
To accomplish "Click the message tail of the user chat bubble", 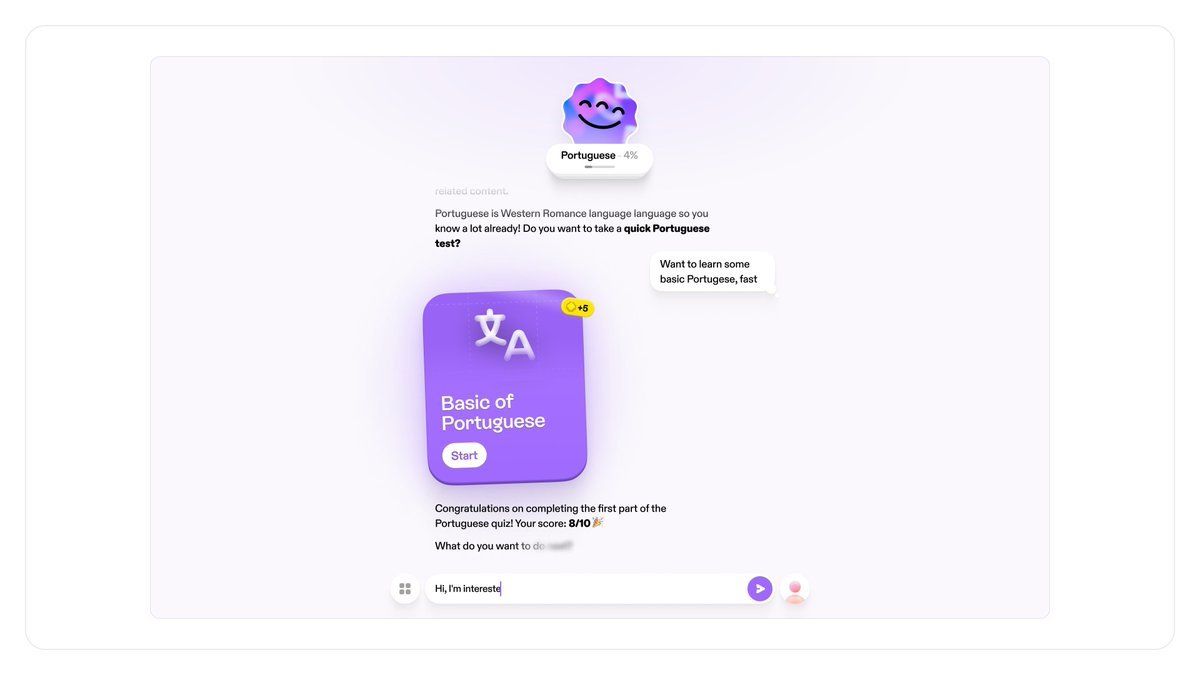I will point(772,291).
